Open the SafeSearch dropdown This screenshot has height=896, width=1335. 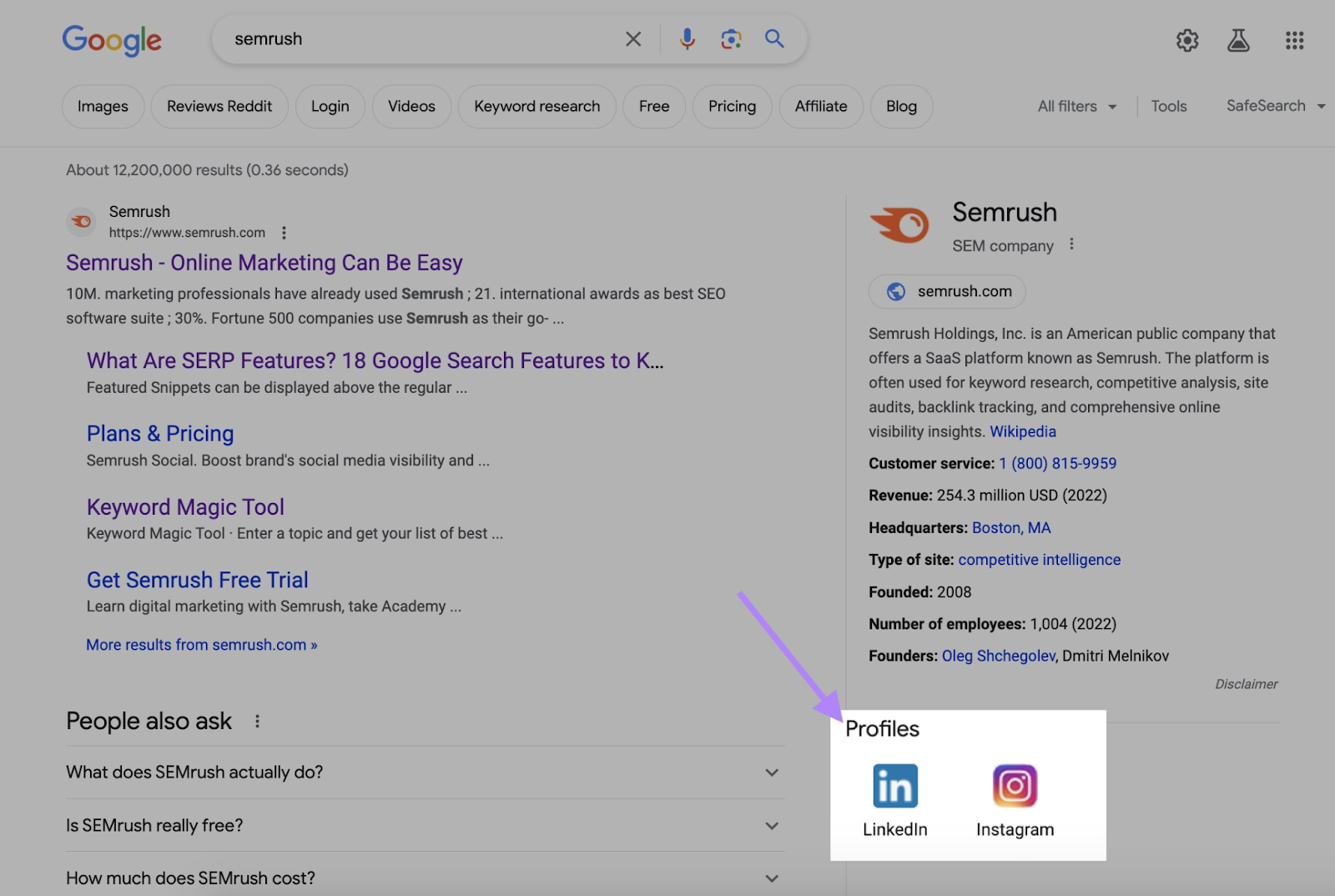(x=1274, y=106)
